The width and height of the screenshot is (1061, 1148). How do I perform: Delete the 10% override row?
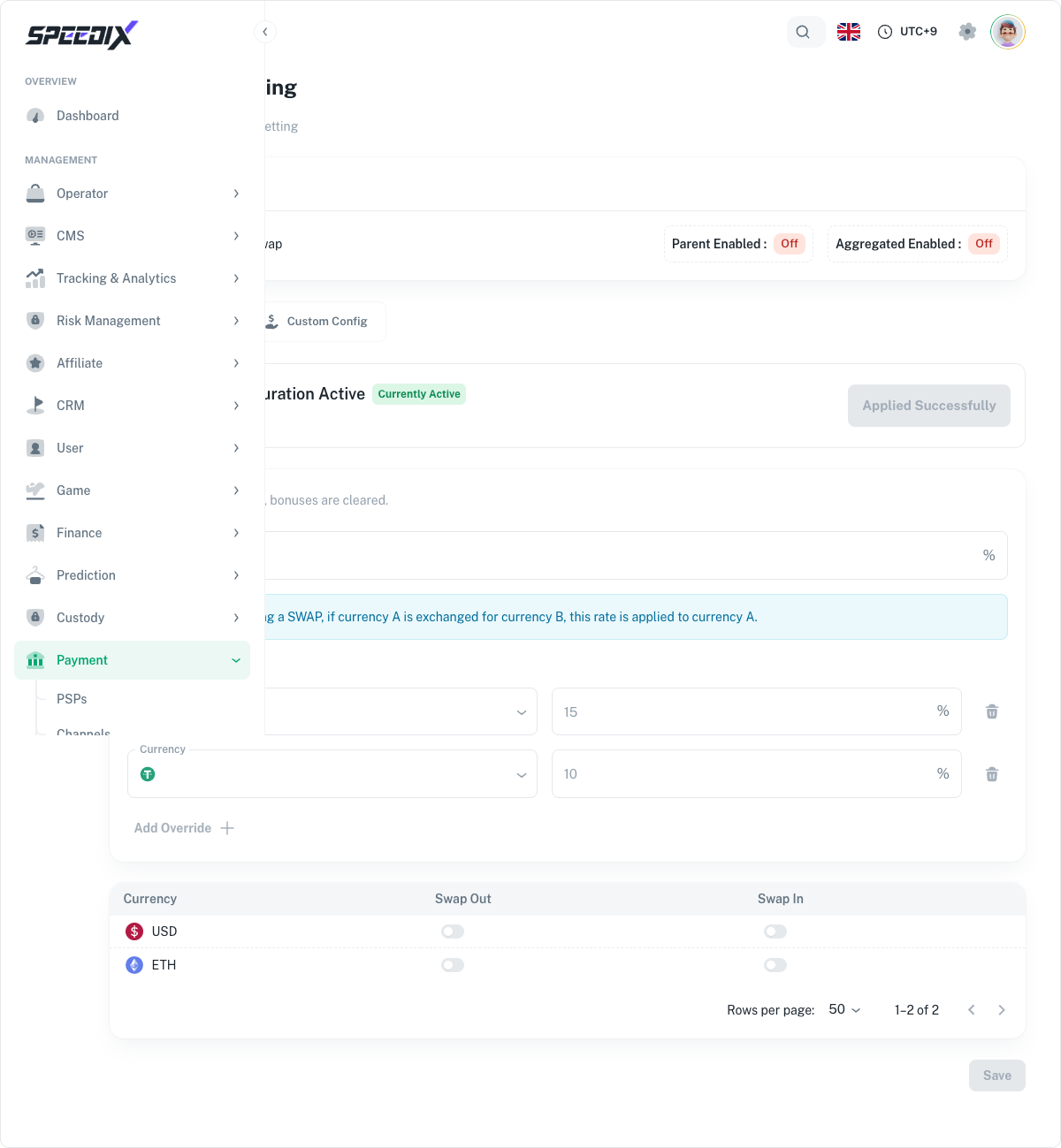tap(992, 774)
